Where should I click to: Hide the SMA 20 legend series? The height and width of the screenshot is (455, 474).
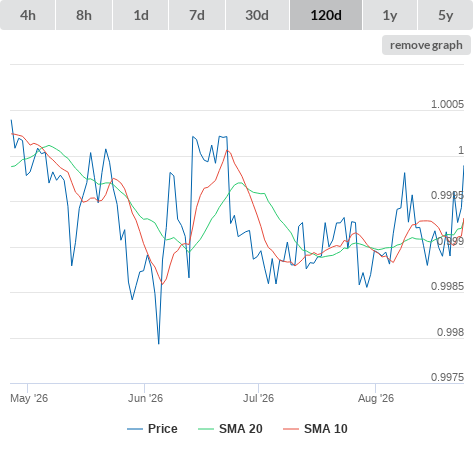click(241, 429)
